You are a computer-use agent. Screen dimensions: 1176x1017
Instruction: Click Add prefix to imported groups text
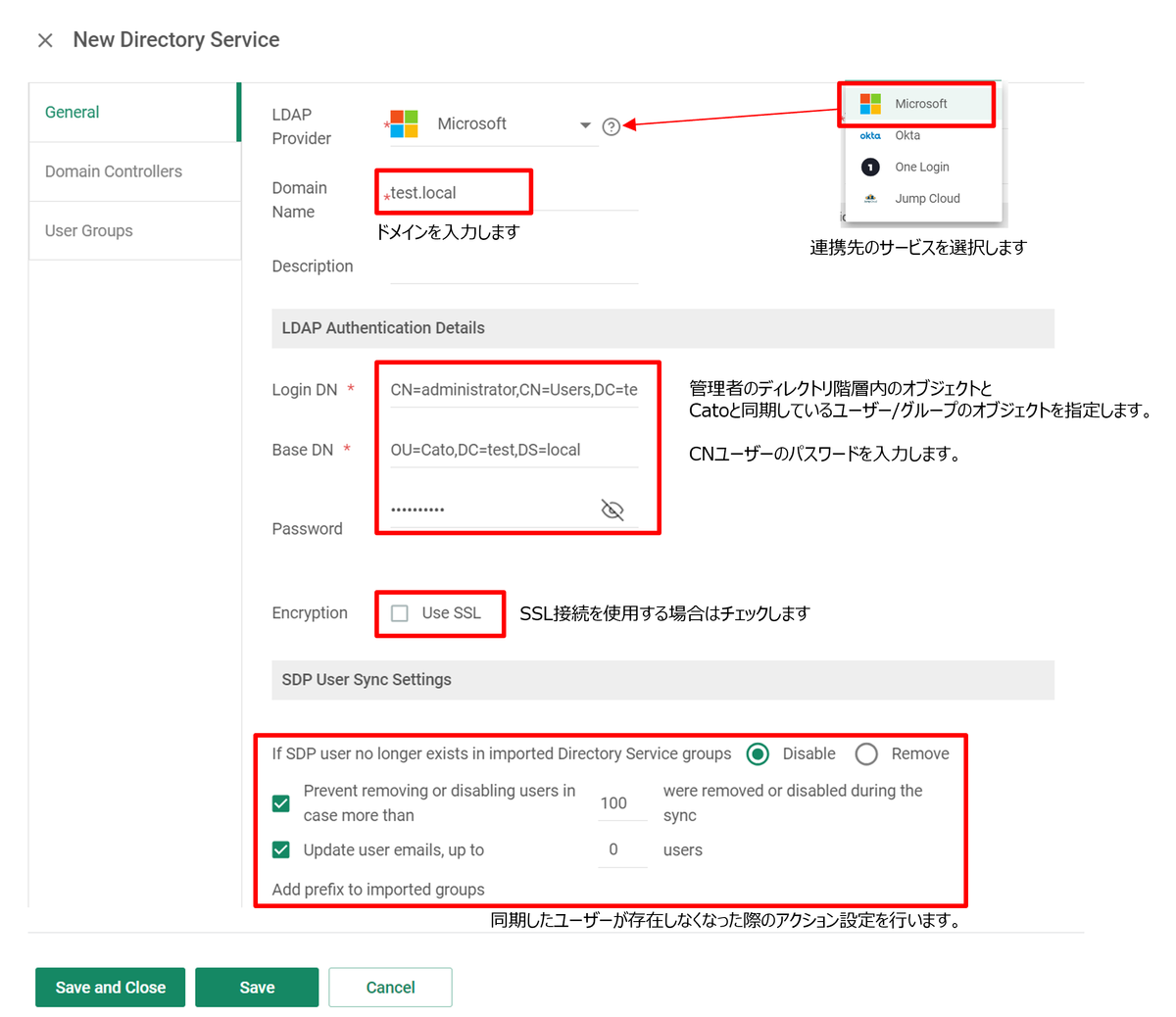coord(378,890)
